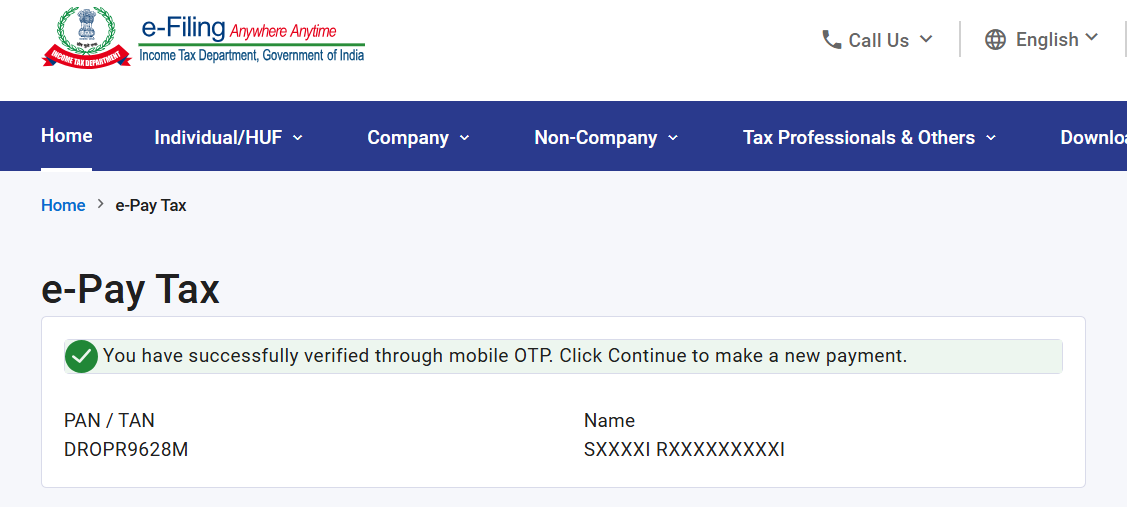This screenshot has width=1127, height=507.
Task: Click the PAN value DROPR9628M
Action: (x=126, y=449)
